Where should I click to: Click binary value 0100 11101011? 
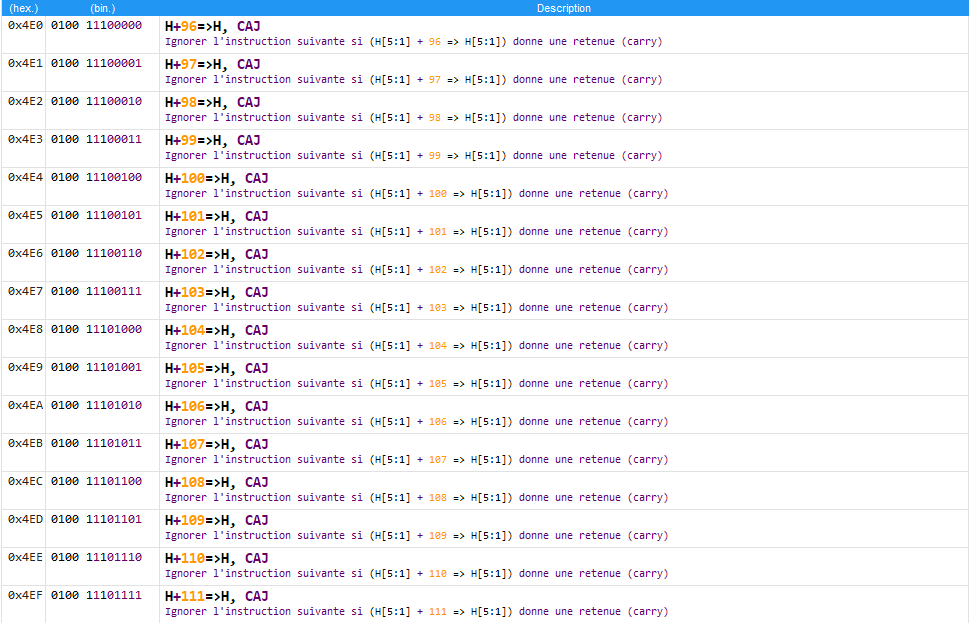(96, 443)
